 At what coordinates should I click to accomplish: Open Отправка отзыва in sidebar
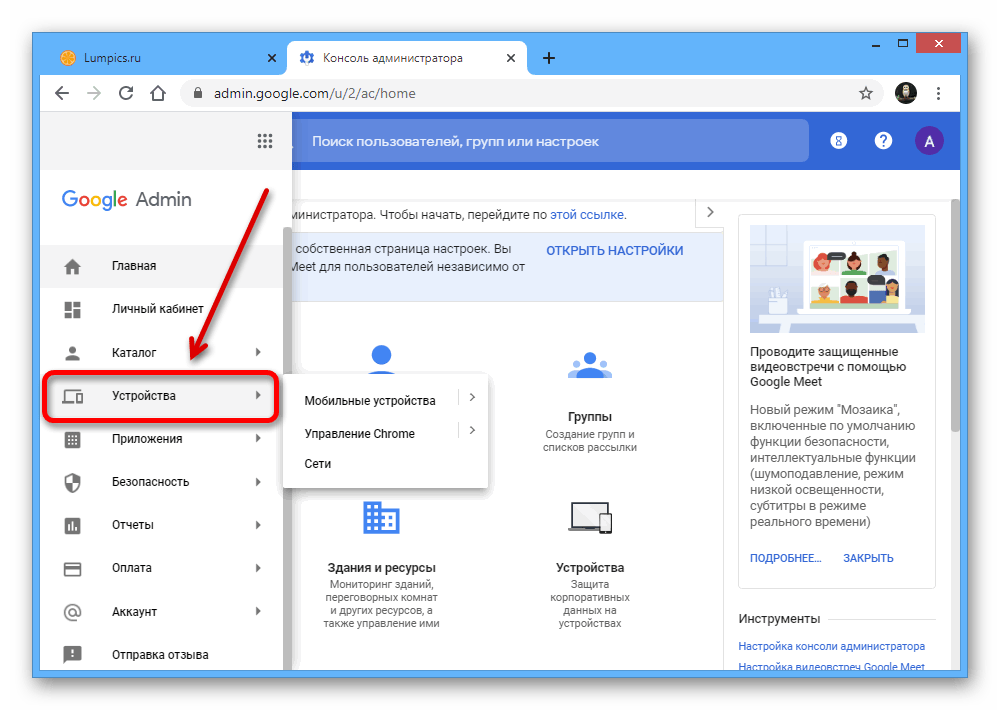point(161,655)
